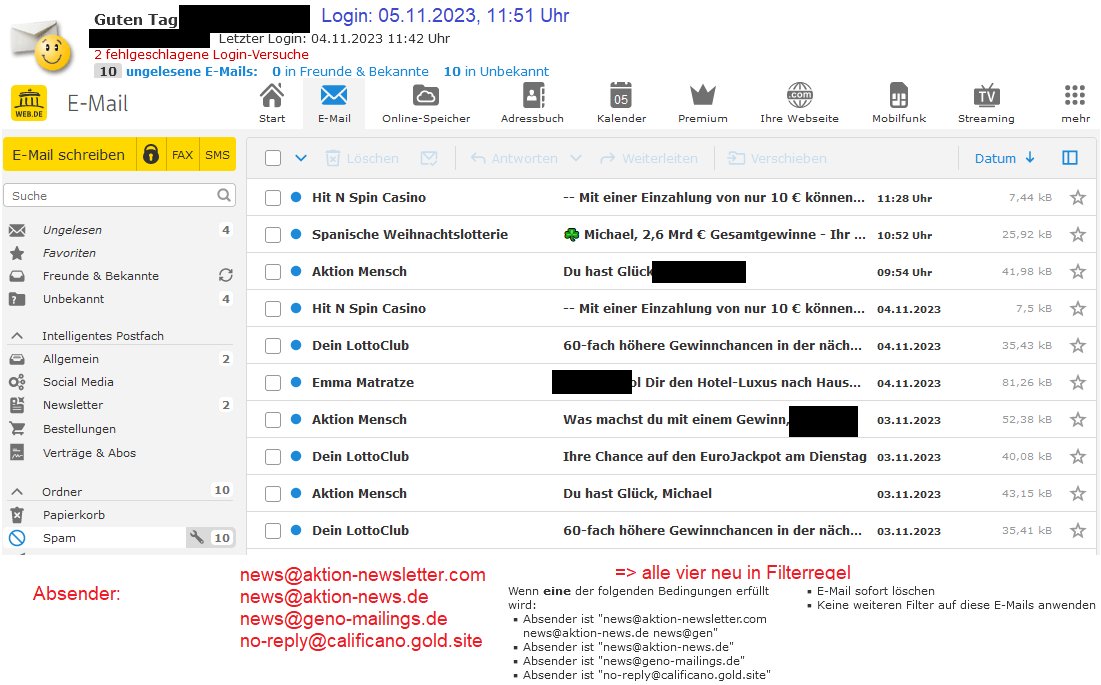The width and height of the screenshot is (1101, 685).
Task: Click the encrypted mail lock icon
Action: pos(151,154)
